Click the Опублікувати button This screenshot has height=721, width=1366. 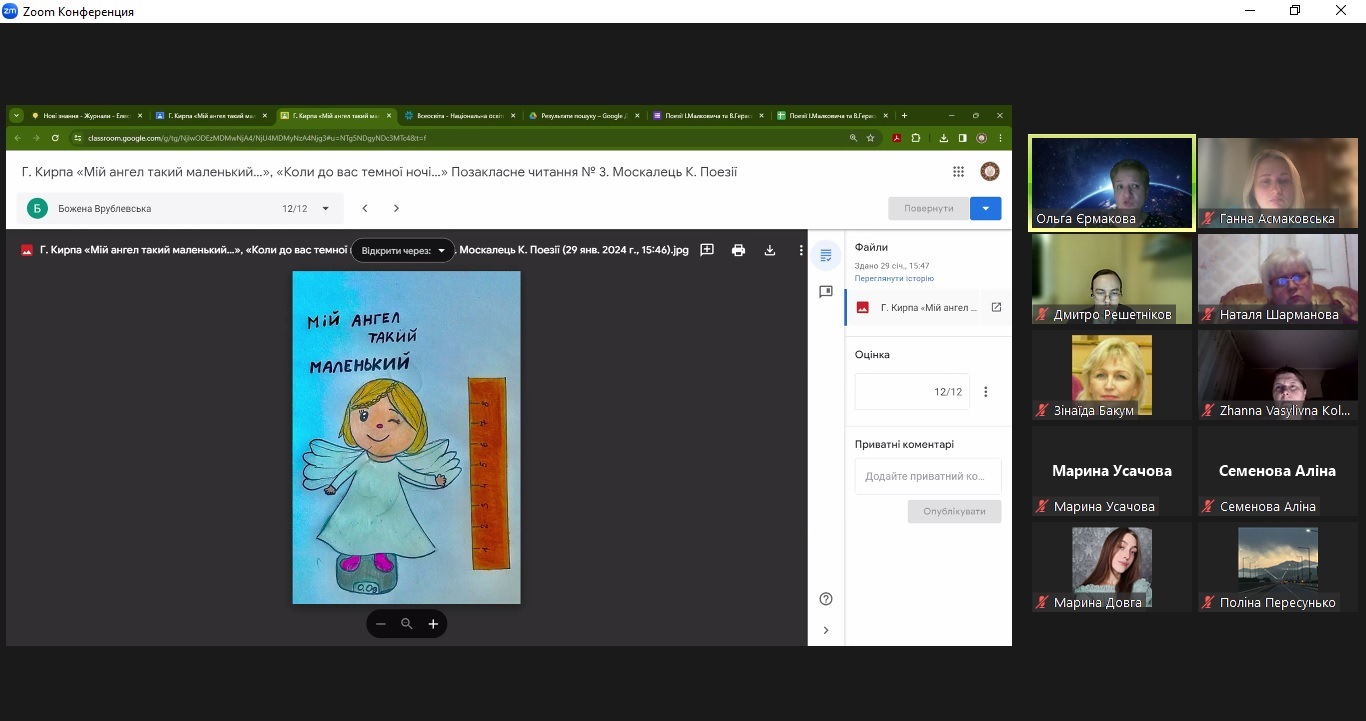pyautogui.click(x=954, y=511)
